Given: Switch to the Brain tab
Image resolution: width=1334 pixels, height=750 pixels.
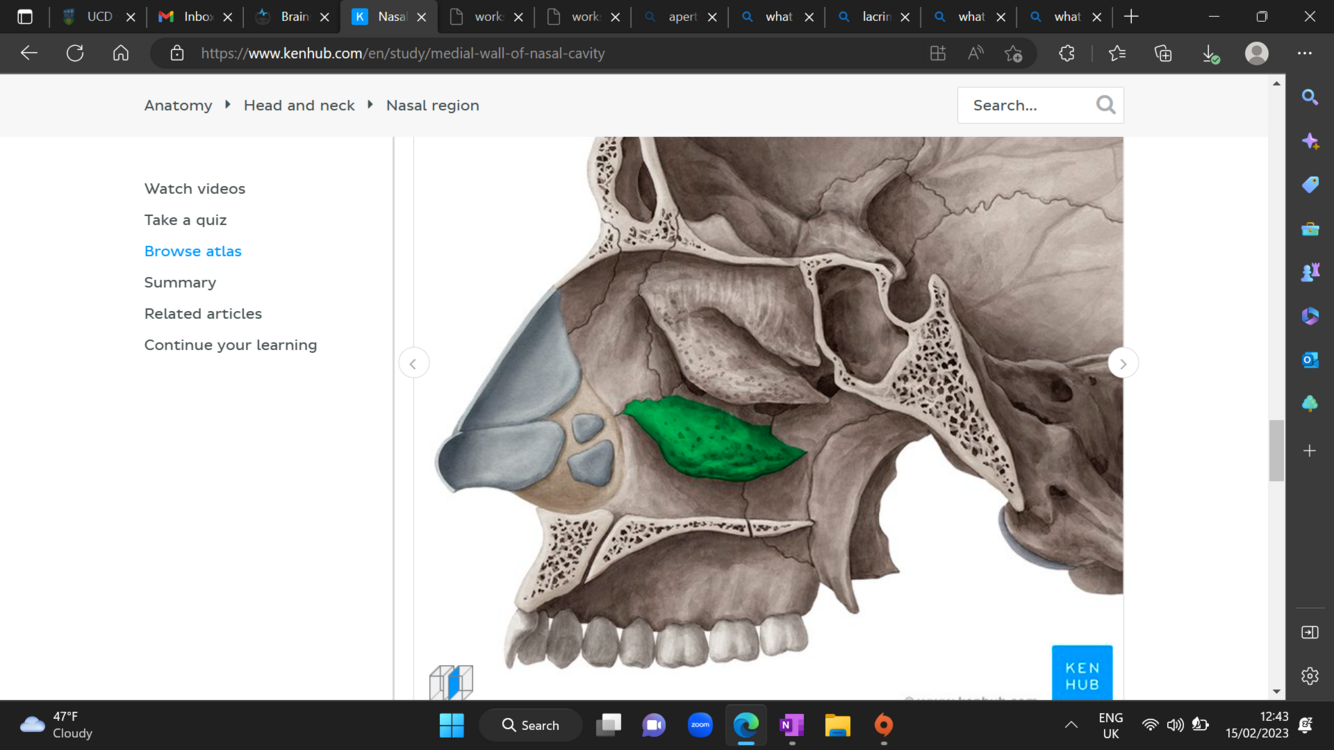Looking at the screenshot, I should tap(292, 17).
